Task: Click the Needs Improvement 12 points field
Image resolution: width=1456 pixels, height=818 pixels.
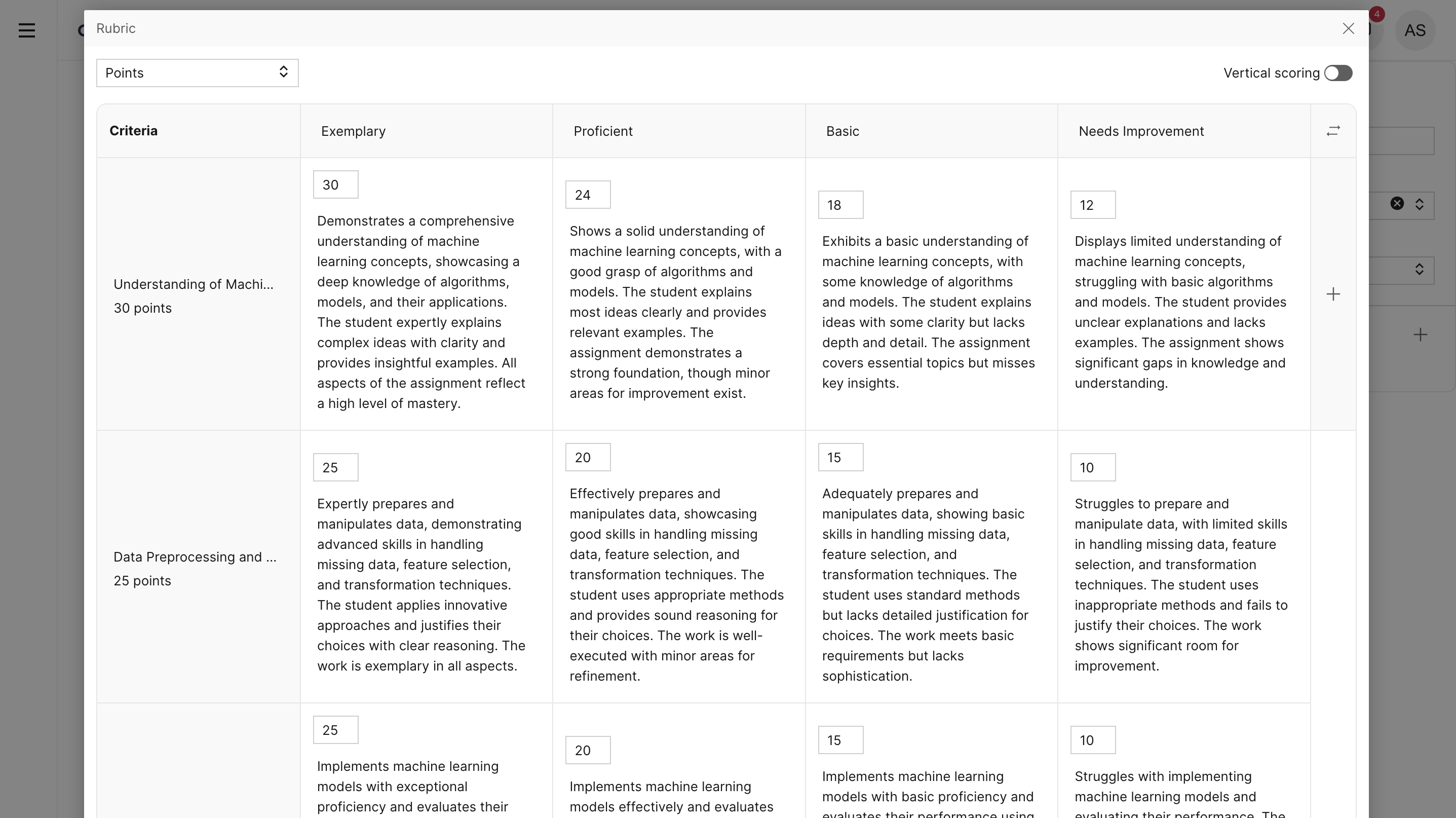Action: tap(1093, 205)
